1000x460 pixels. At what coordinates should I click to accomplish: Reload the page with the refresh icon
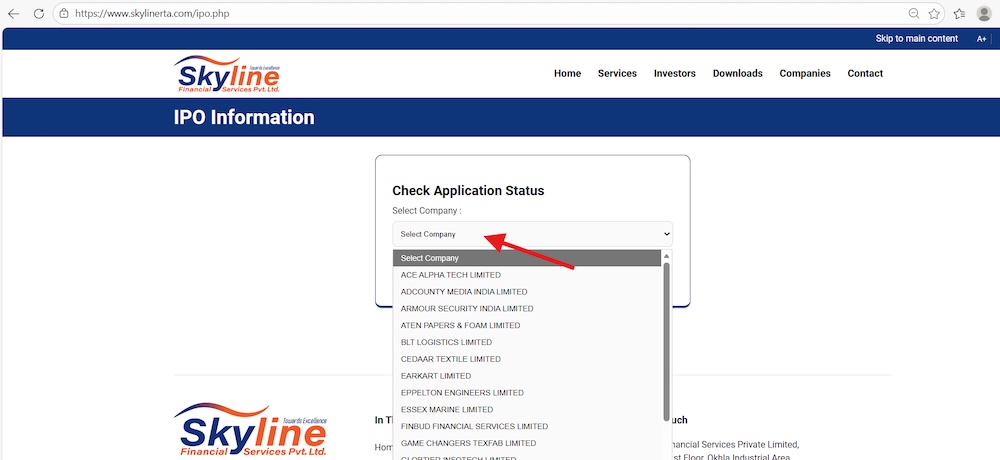38,13
